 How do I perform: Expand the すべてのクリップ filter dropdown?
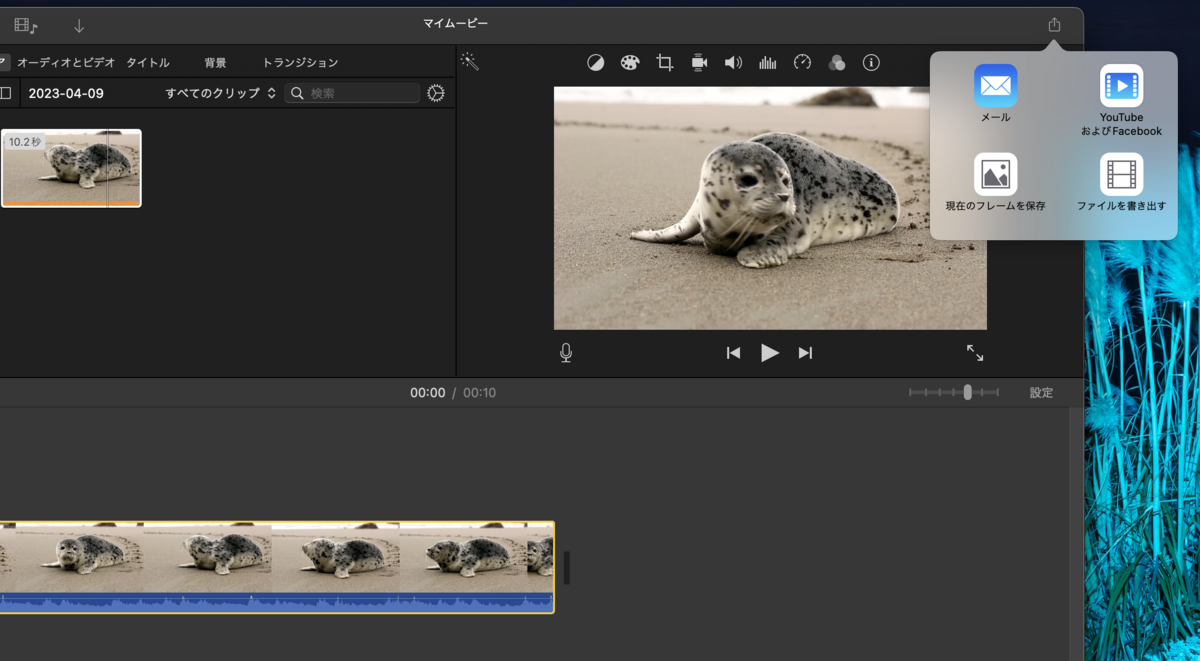220,93
